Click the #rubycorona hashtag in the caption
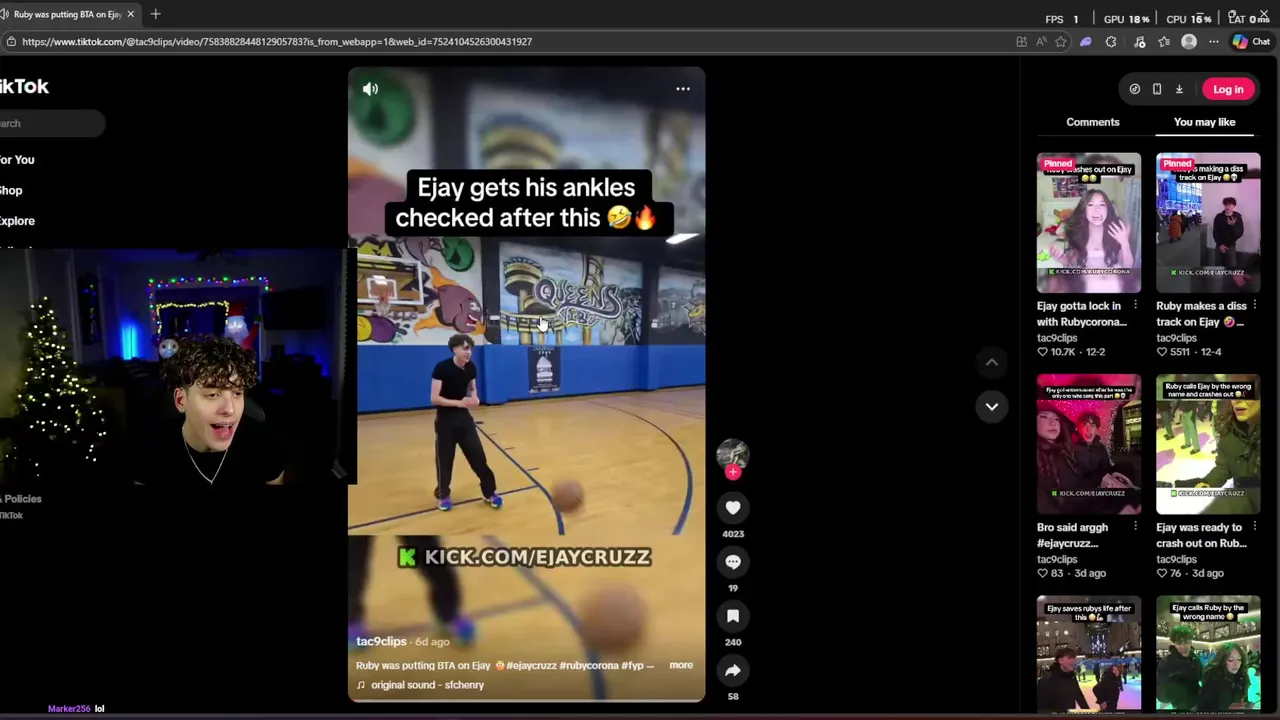1280x720 pixels. click(x=589, y=665)
